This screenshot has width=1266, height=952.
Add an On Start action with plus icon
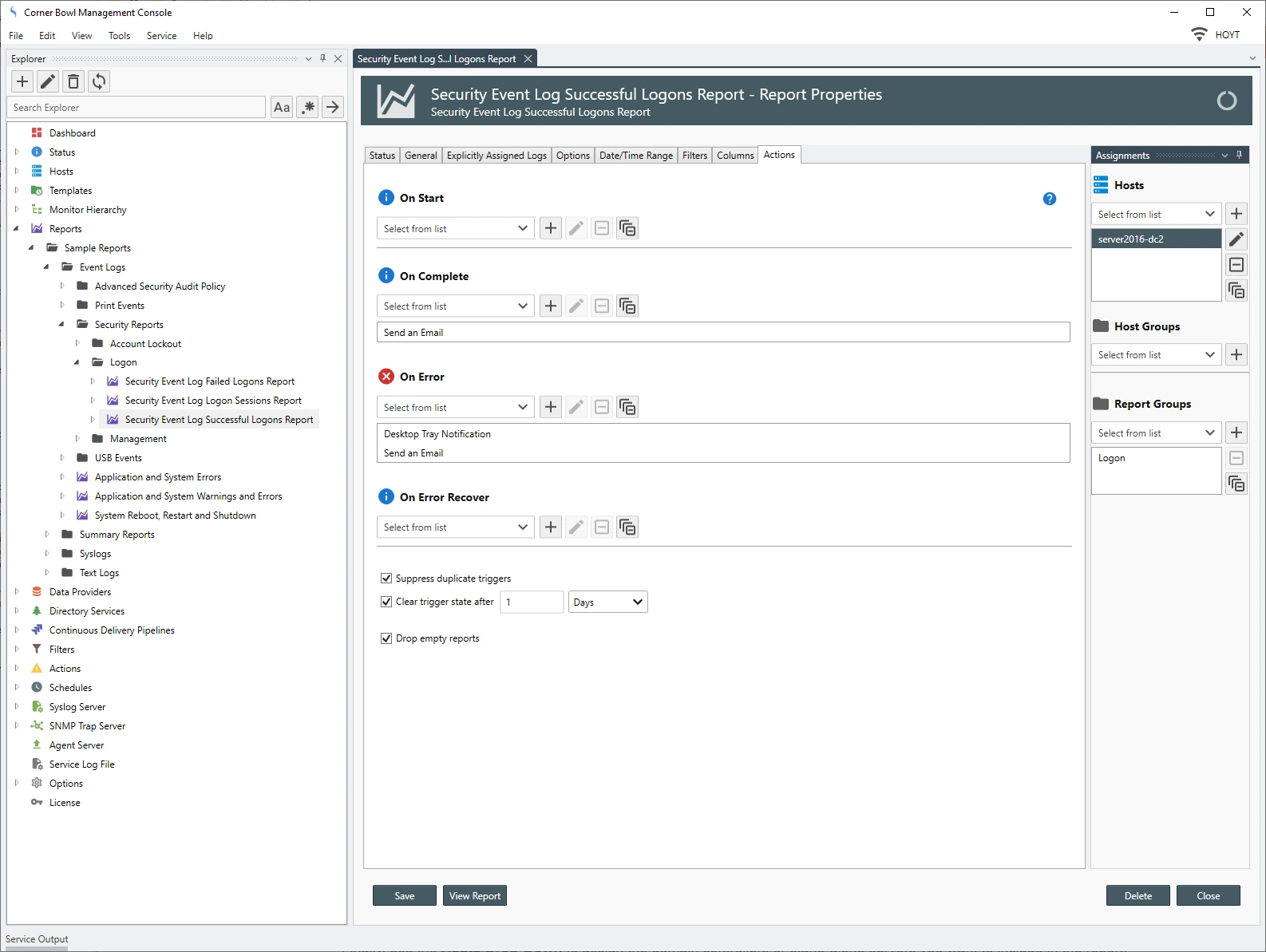551,229
